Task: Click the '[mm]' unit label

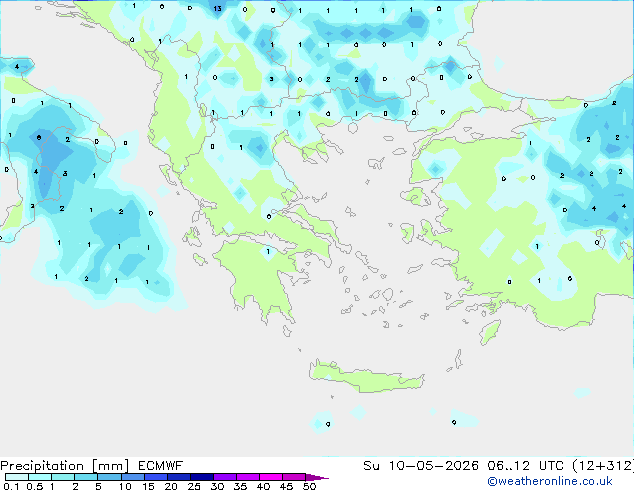Action: click(x=110, y=466)
